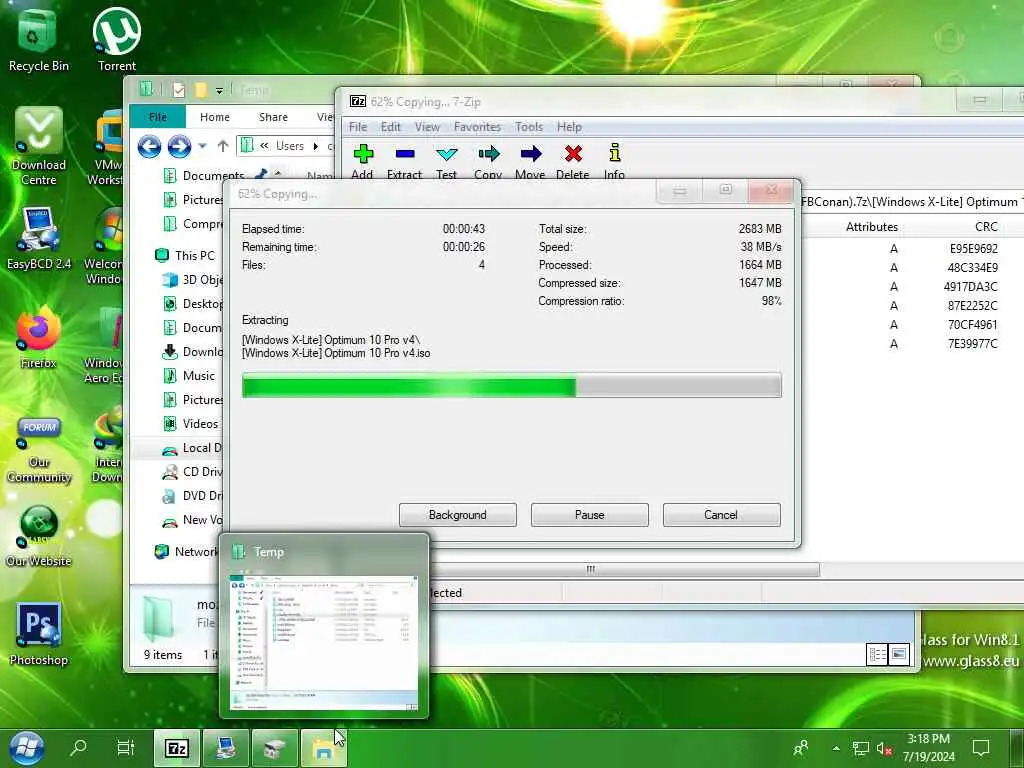Pause the extraction progress

589,515
